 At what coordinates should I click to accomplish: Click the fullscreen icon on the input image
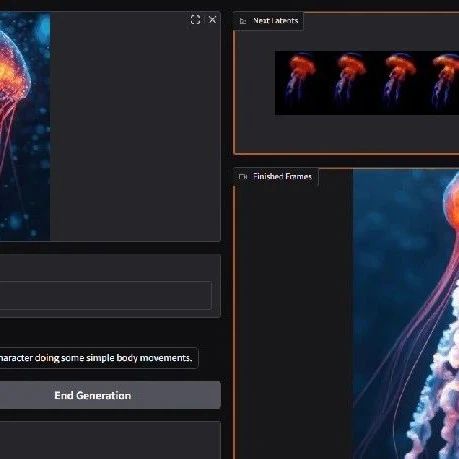click(x=195, y=20)
